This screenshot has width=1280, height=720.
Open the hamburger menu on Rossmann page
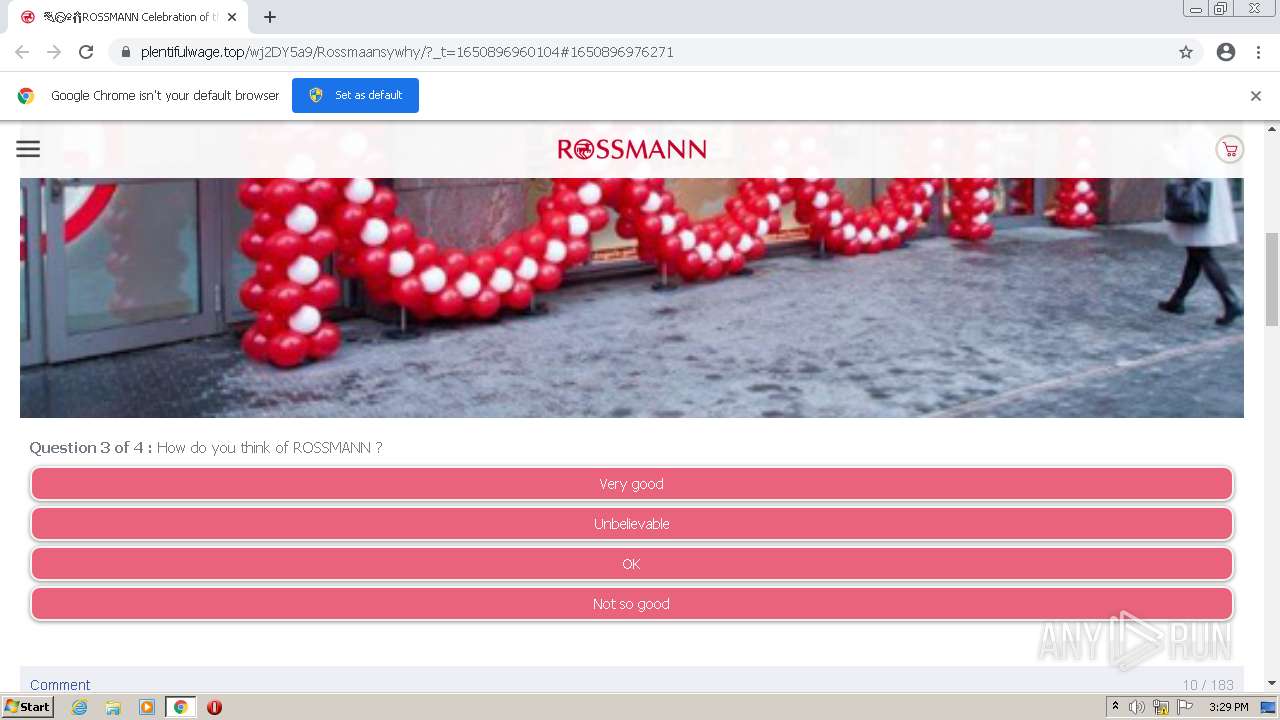28,149
